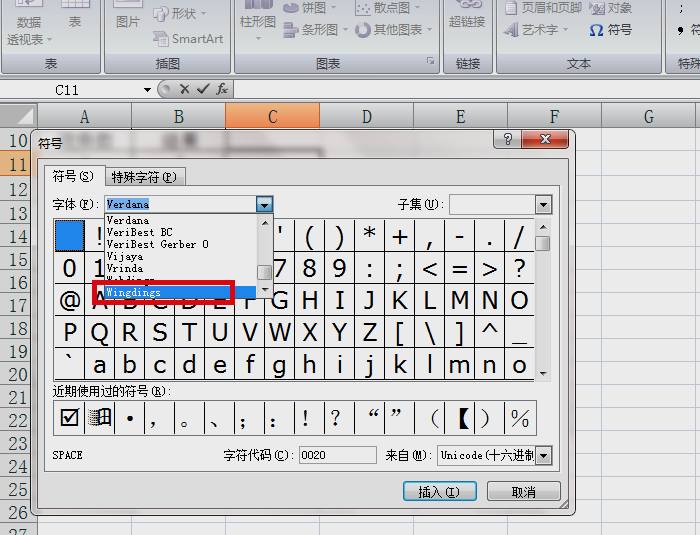Screen dimensions: 700x535
Task: Choose VeriBest BC in font list
Action: [181, 232]
